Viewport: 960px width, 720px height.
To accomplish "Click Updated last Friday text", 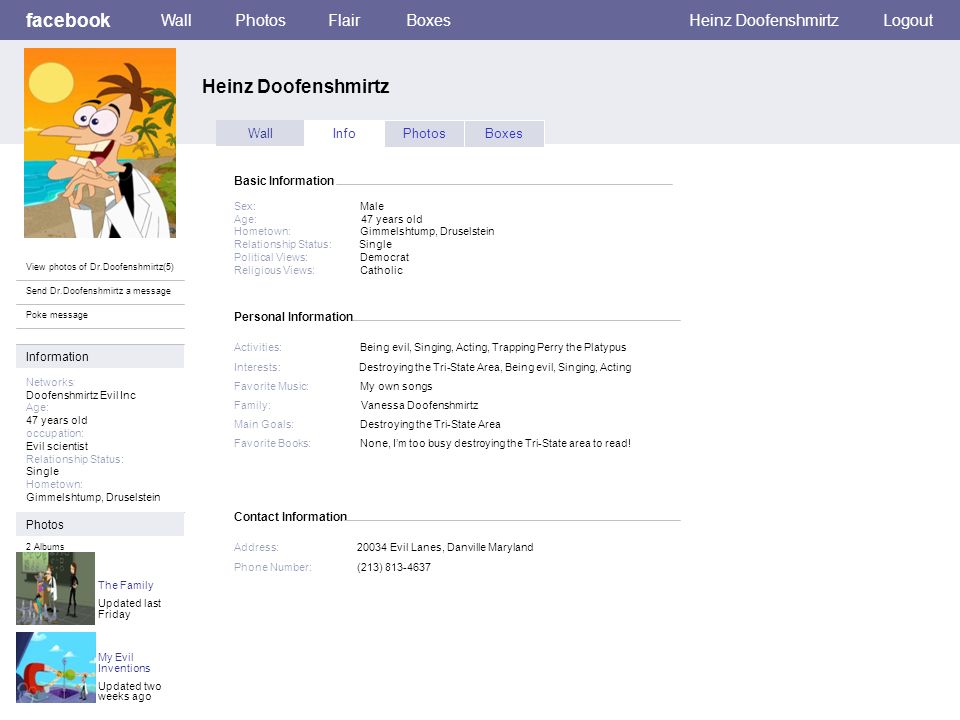I will coord(129,609).
